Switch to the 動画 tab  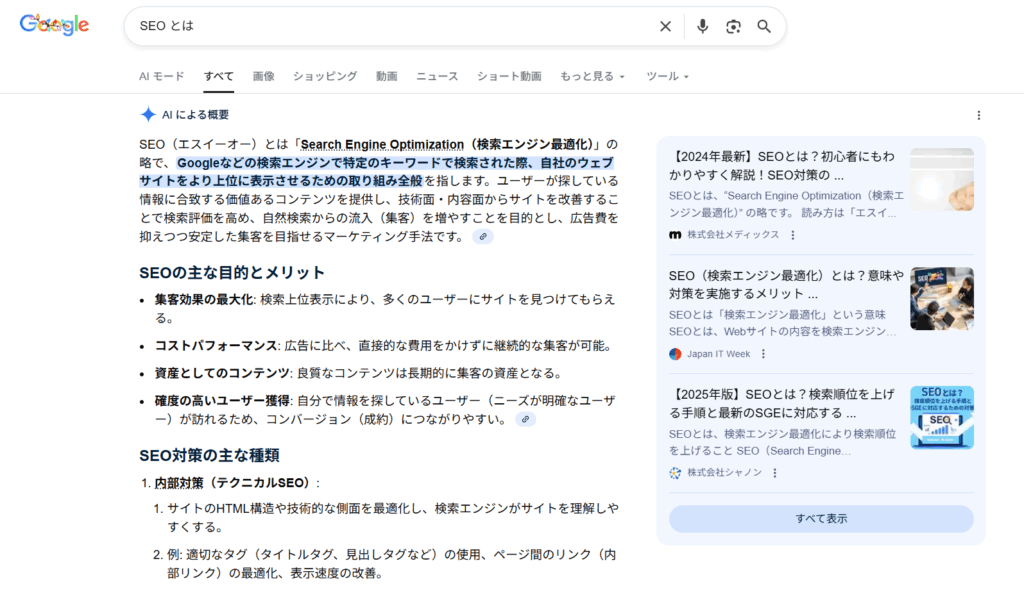(387, 75)
